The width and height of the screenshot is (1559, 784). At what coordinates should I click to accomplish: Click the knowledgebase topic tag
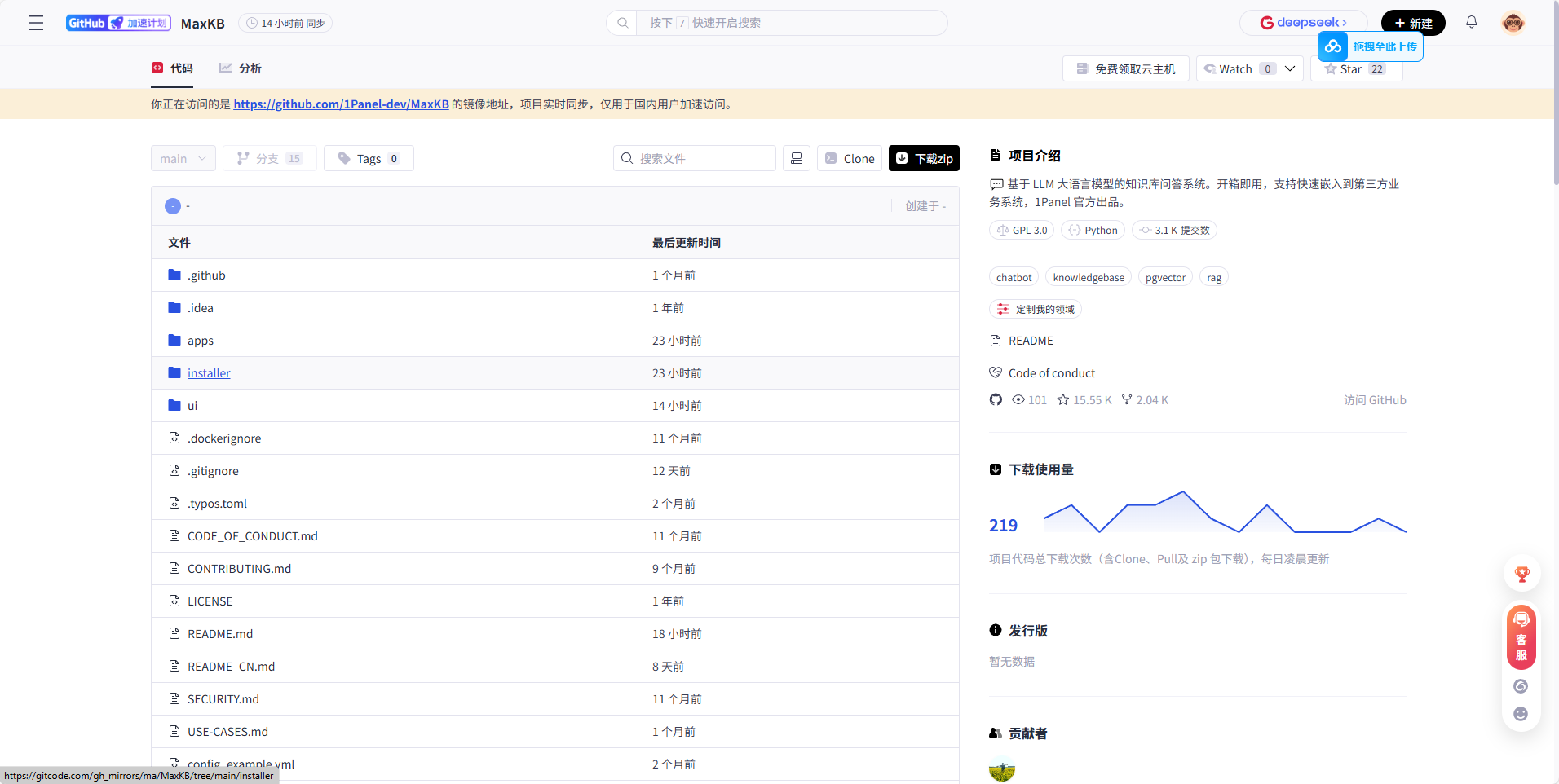pyautogui.click(x=1089, y=277)
